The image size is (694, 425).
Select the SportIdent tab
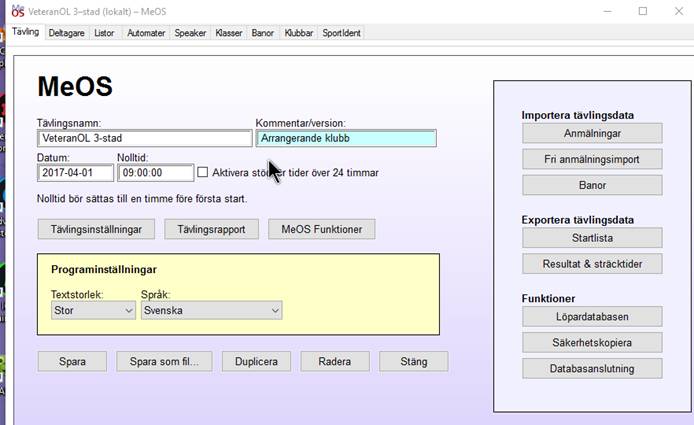(x=341, y=33)
